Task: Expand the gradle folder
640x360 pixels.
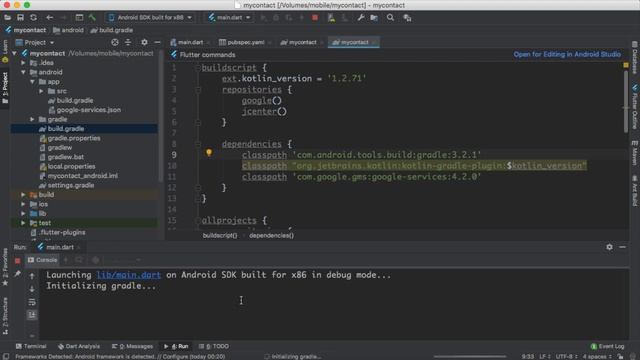Action: click(x=32, y=119)
